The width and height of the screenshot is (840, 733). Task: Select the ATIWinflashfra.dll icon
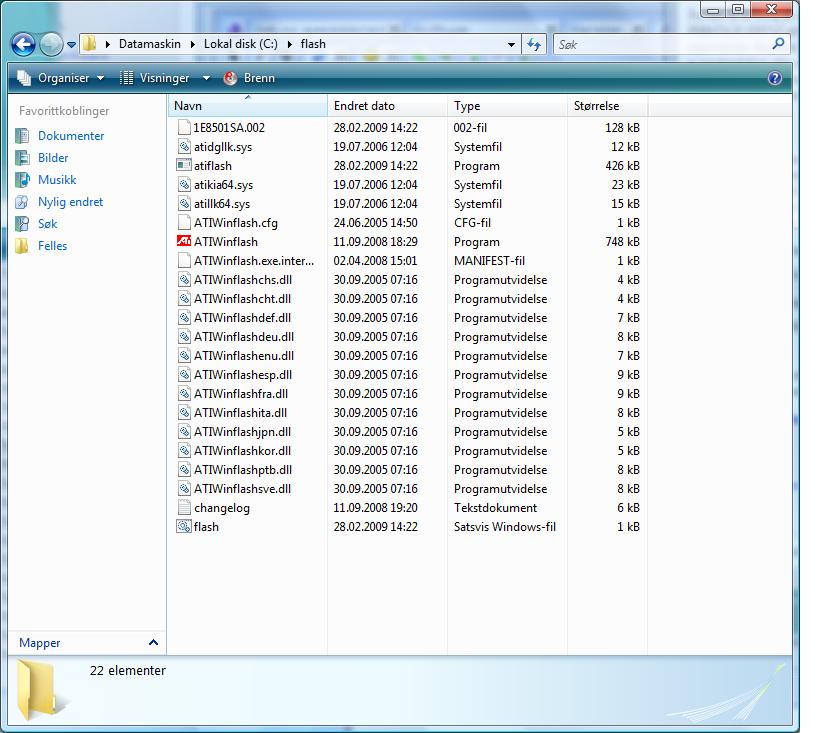(184, 394)
